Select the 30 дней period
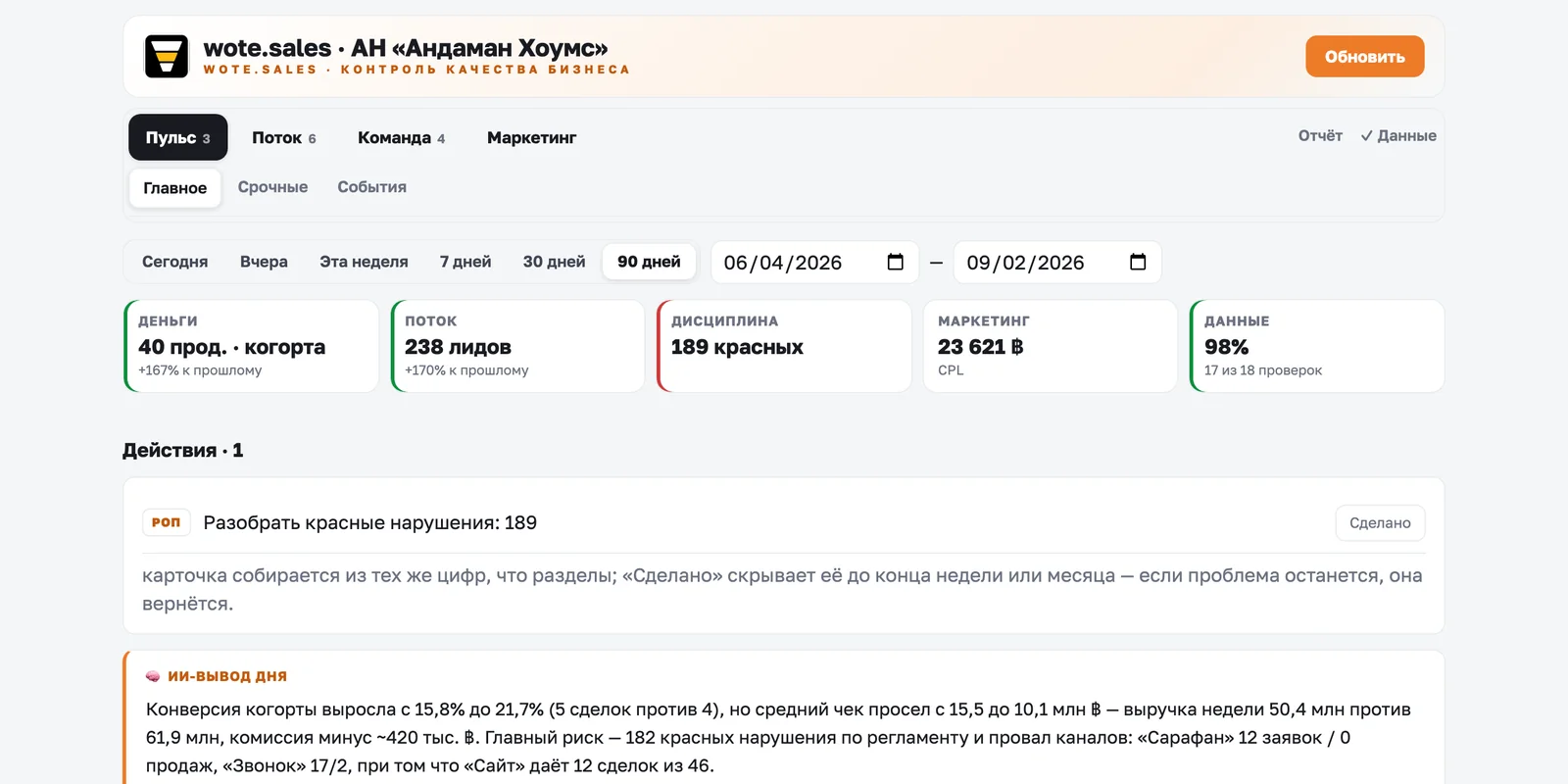This screenshot has height=784, width=1568. pyautogui.click(x=554, y=262)
